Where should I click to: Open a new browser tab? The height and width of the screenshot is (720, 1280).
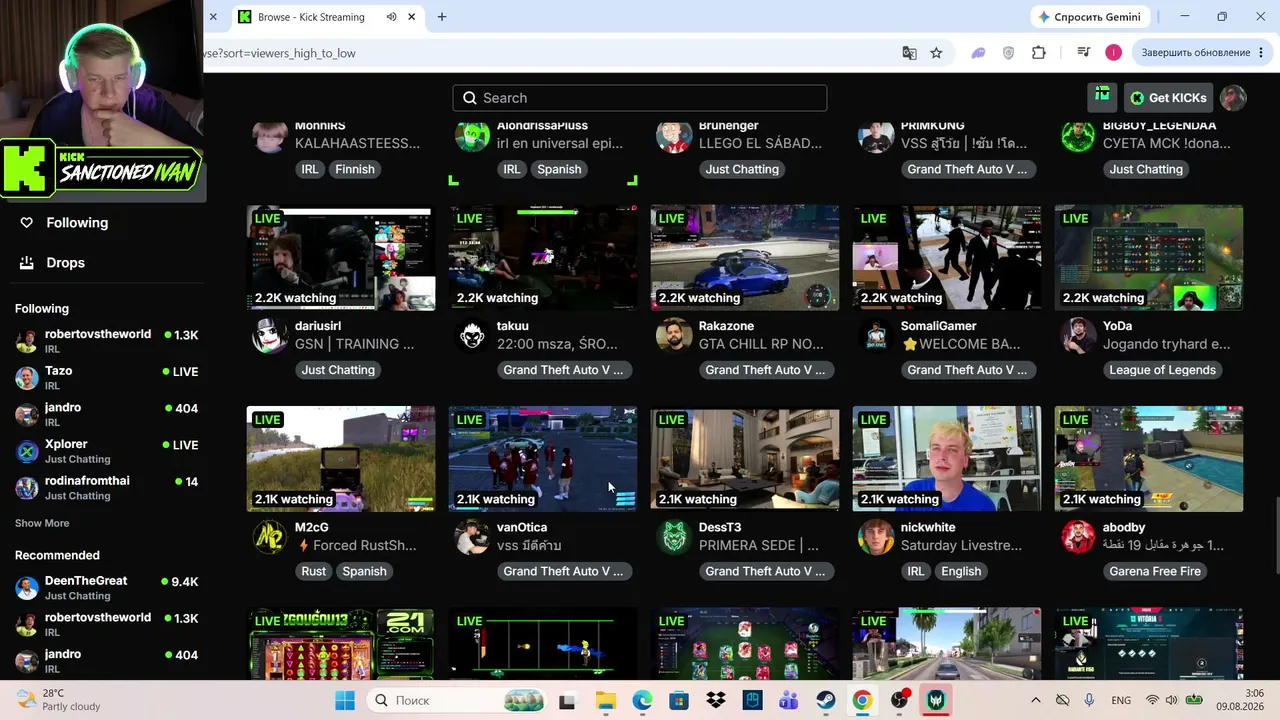[x=442, y=17]
